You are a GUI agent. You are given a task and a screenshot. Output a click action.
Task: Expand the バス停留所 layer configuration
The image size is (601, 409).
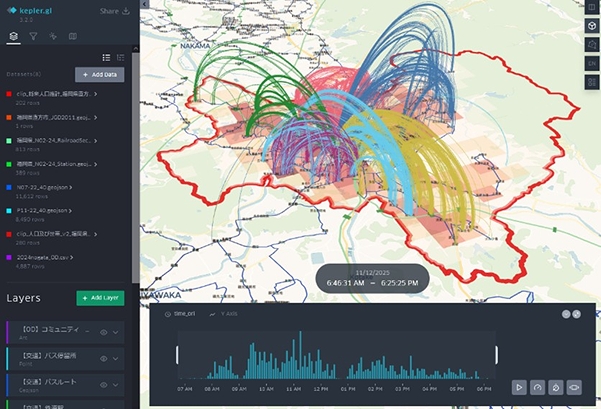click(x=116, y=357)
